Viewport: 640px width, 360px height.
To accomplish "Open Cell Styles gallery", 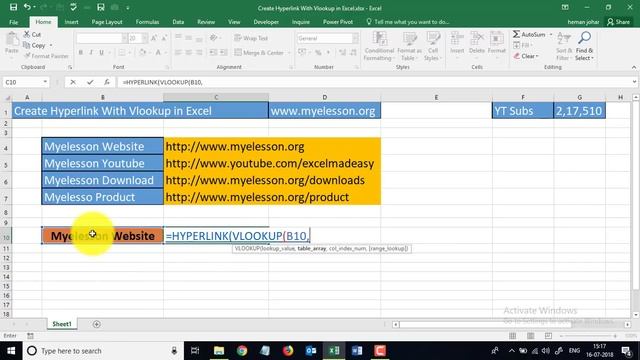I will [x=433, y=46].
